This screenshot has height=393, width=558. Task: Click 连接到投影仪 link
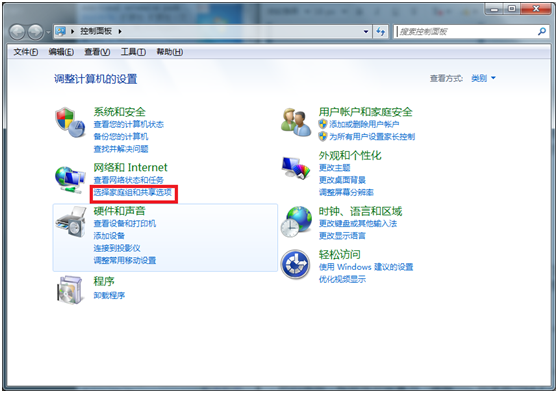coord(117,248)
